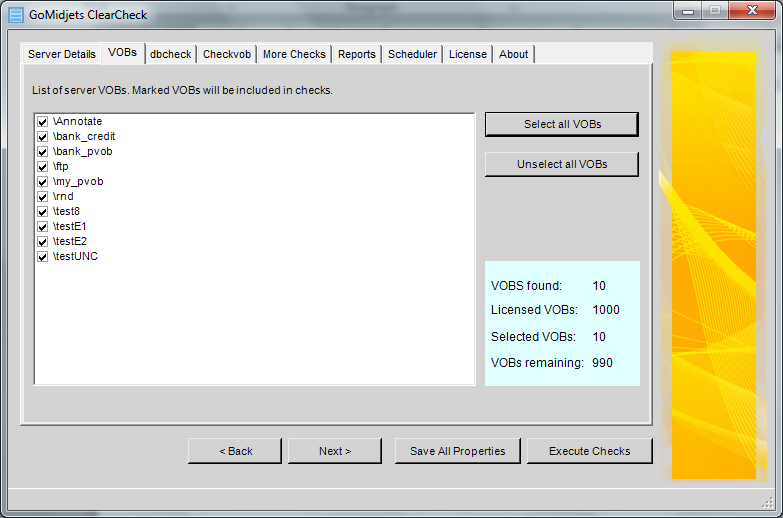783x518 pixels.
Task: Uncheck the \ftp VOB entry
Action: (x=43, y=167)
